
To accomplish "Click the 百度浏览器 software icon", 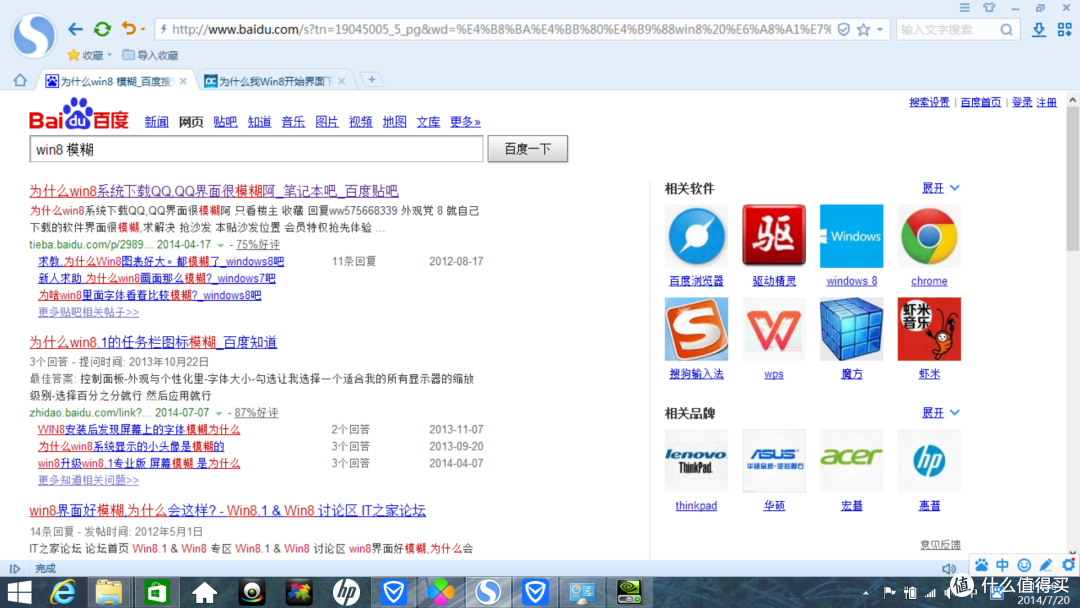I will point(696,236).
